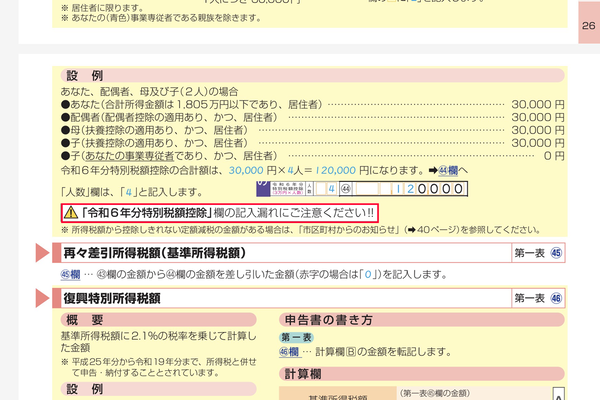Click the 計算欄 pink header
This screenshot has width=600, height=400.
click(422, 374)
